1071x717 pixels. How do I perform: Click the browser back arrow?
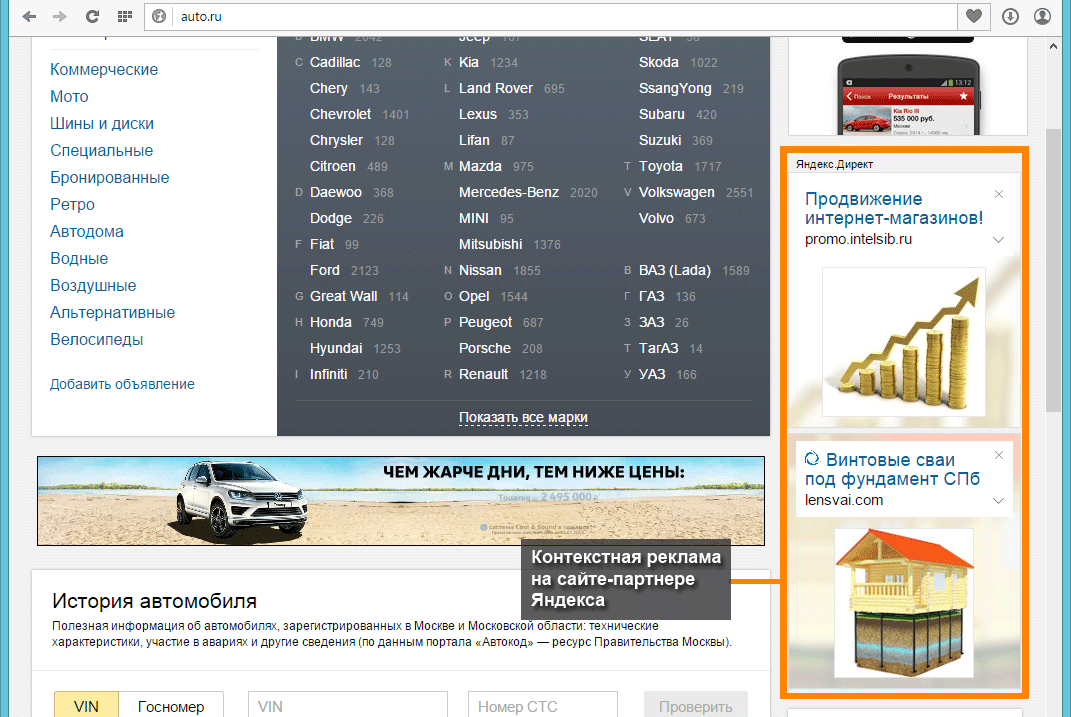pyautogui.click(x=29, y=16)
